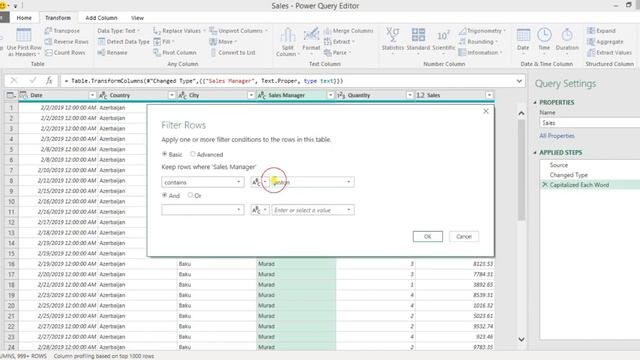Click the scroll down arrow of table

521,339
